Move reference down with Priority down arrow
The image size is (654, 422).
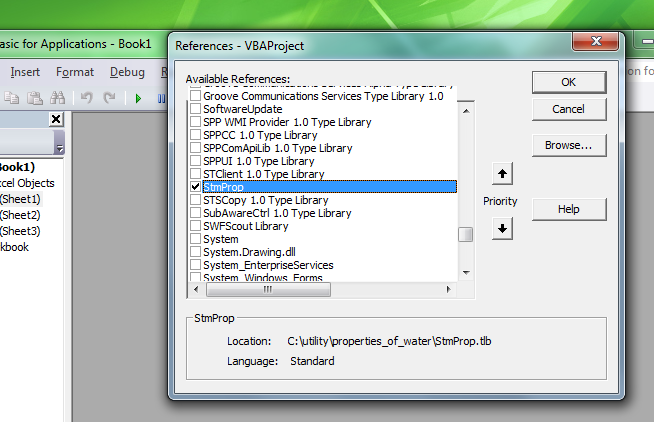(x=503, y=228)
